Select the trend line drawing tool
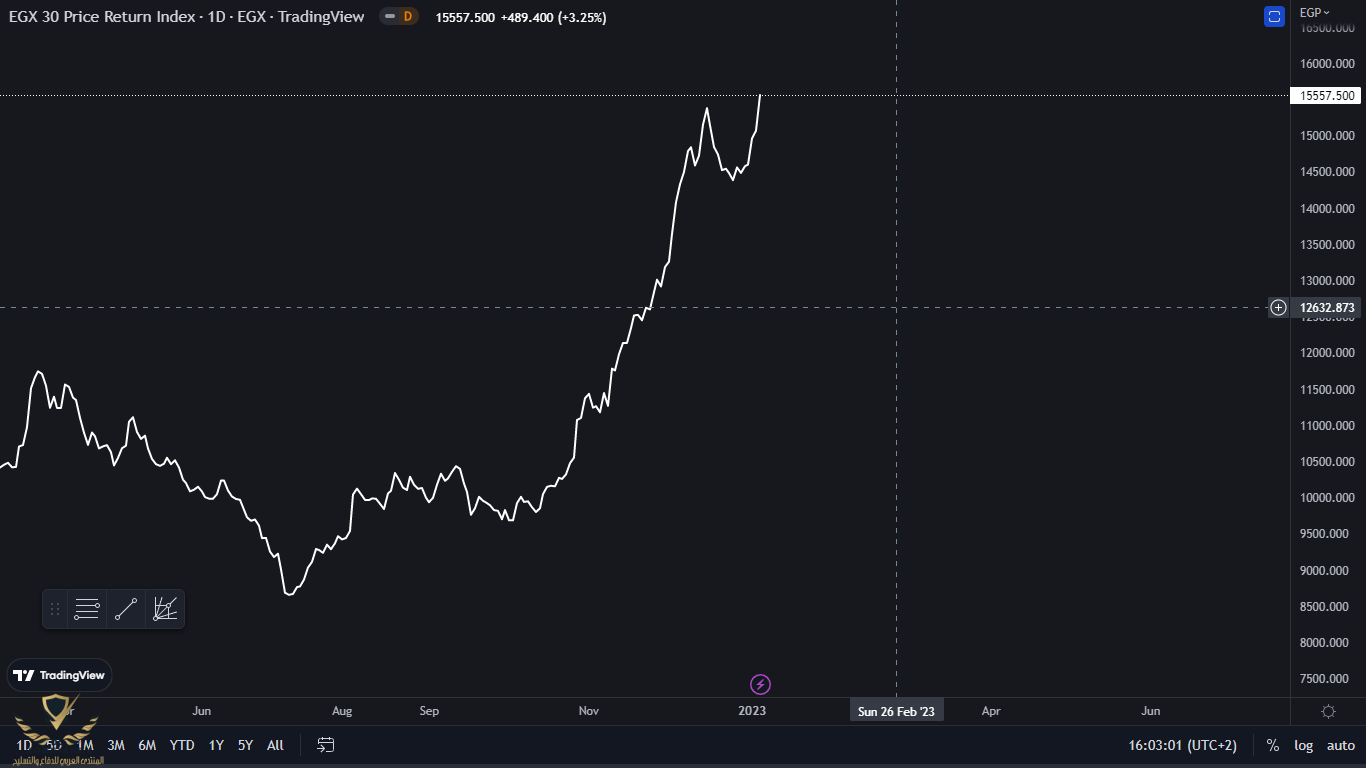This screenshot has height=768, width=1366. (x=126, y=609)
